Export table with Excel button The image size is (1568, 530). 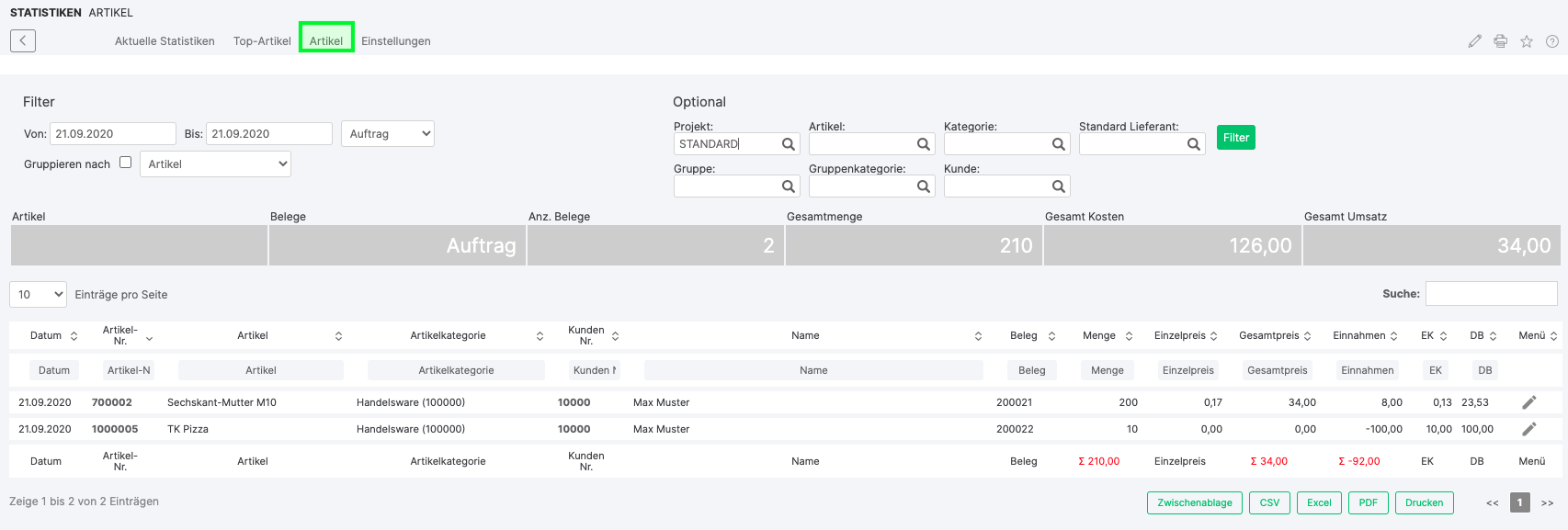[x=1319, y=503]
